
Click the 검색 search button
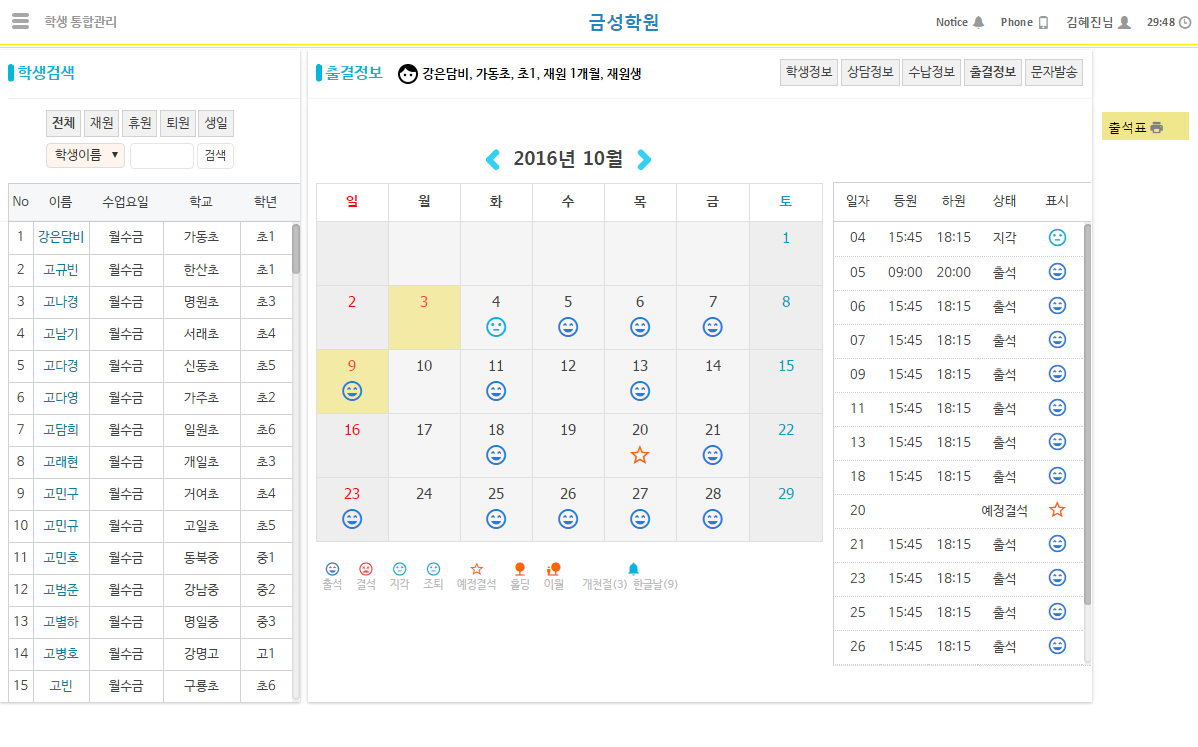(215, 156)
